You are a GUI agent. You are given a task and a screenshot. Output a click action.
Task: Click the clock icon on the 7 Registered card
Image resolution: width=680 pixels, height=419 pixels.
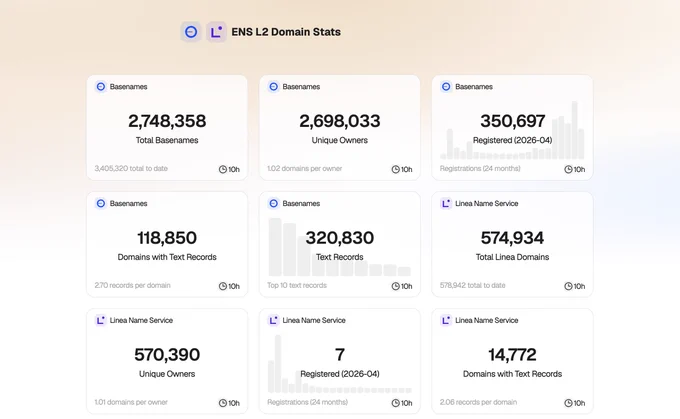tap(396, 403)
